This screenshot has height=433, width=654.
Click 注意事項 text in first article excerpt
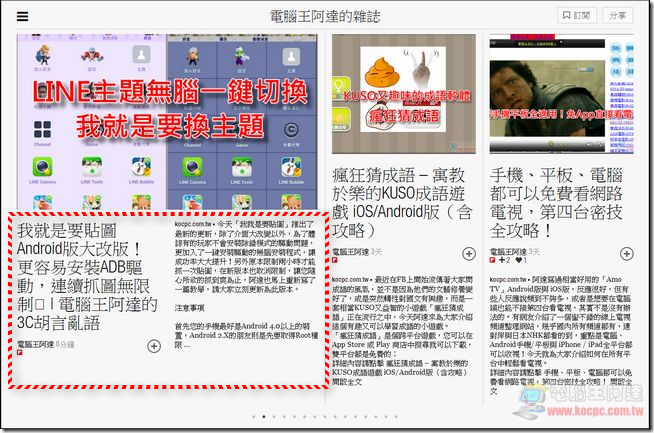[189, 308]
